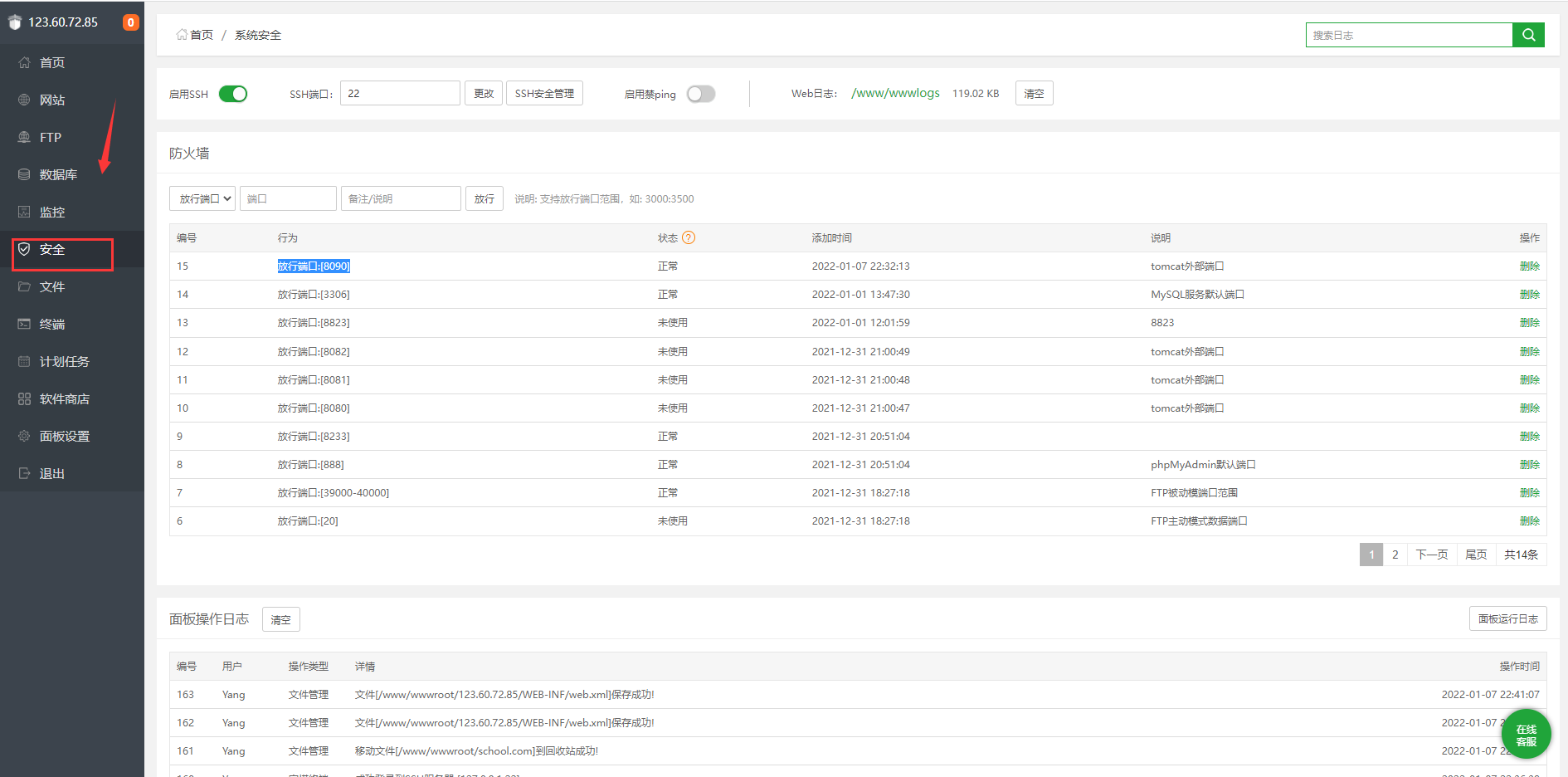Image resolution: width=1568 pixels, height=777 pixels.
Task: Click the monitor icon in sidebar
Action: click(24, 212)
